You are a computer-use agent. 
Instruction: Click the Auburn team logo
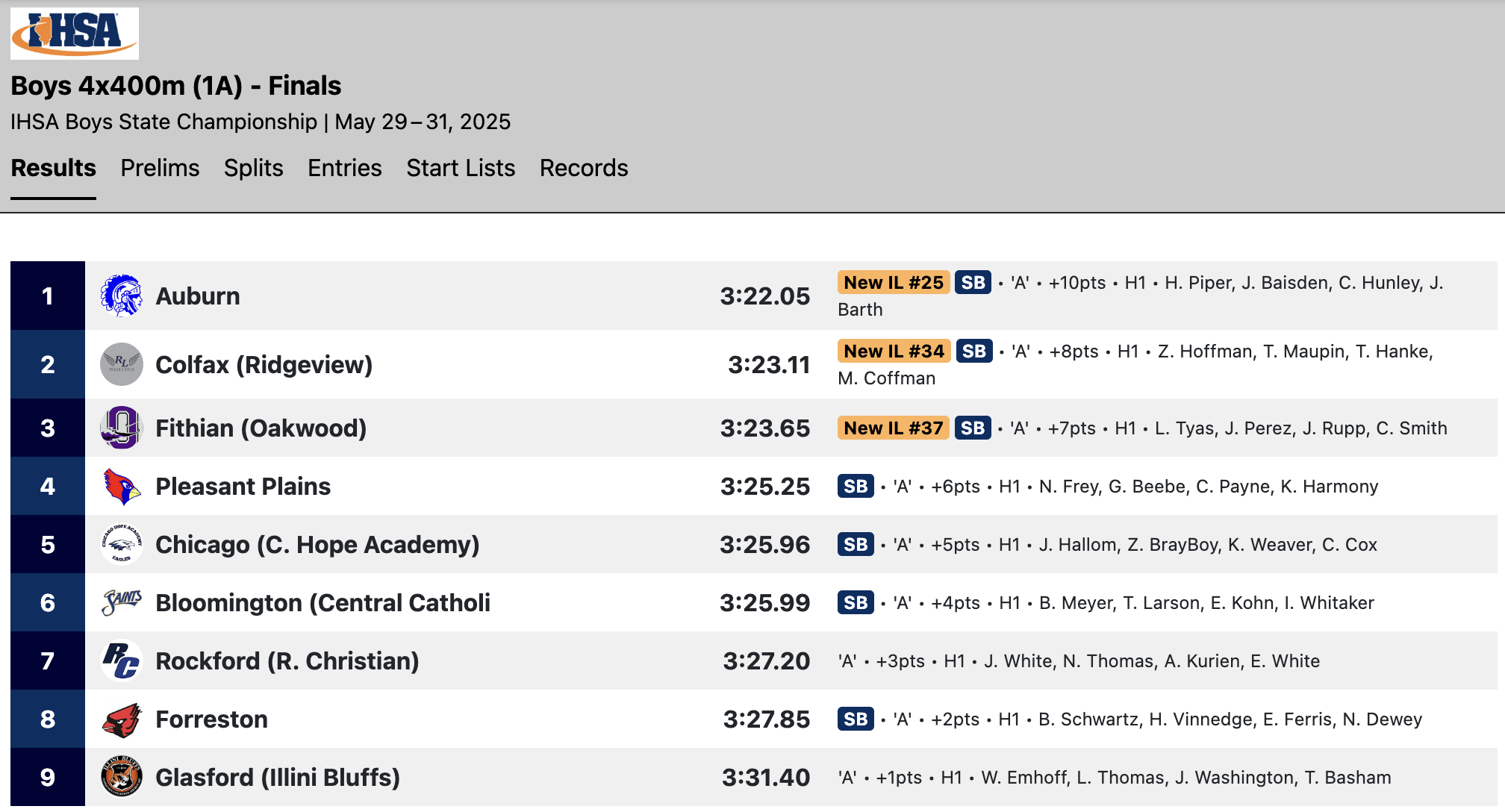pyautogui.click(x=122, y=296)
